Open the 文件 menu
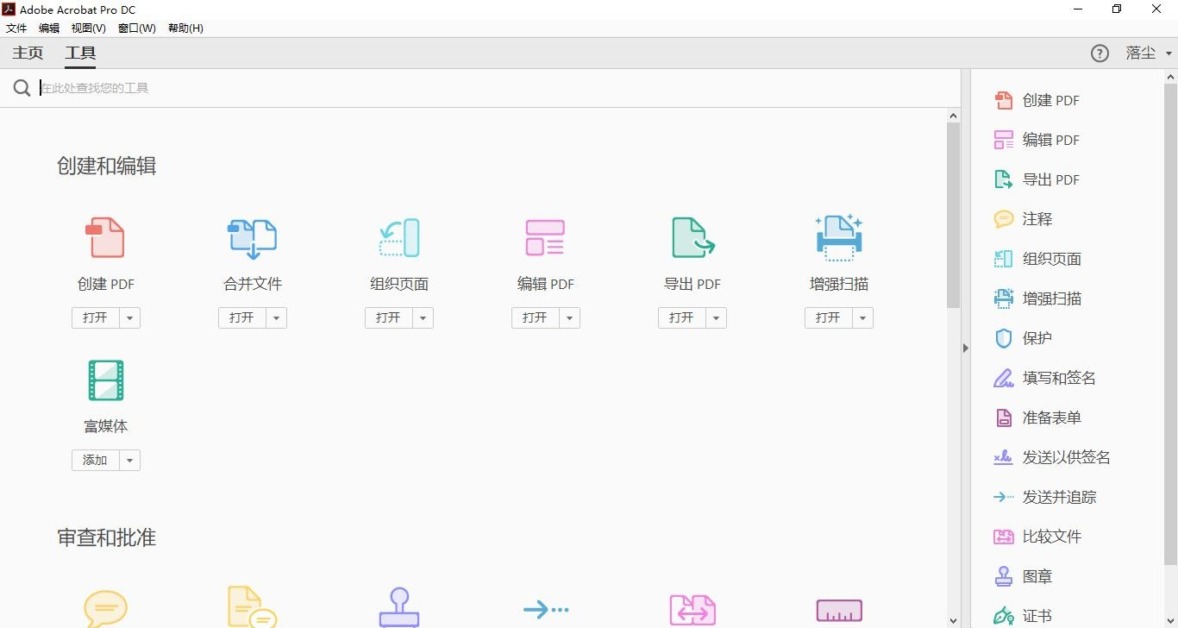Image resolution: width=1178 pixels, height=628 pixels. 16,28
